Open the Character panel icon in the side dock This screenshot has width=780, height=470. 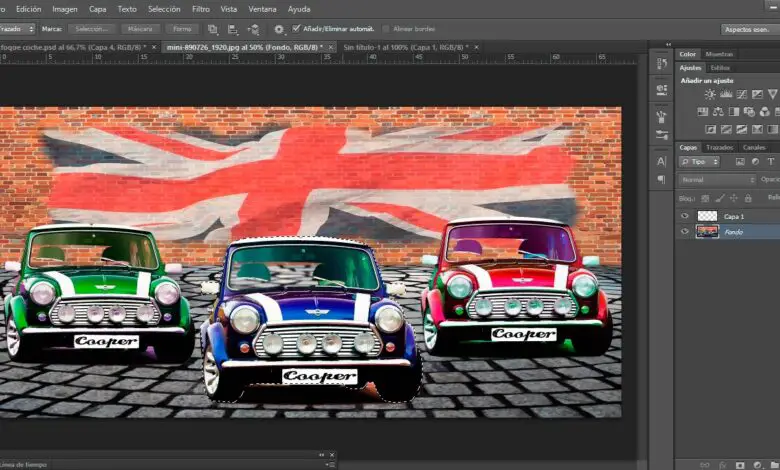point(661,161)
